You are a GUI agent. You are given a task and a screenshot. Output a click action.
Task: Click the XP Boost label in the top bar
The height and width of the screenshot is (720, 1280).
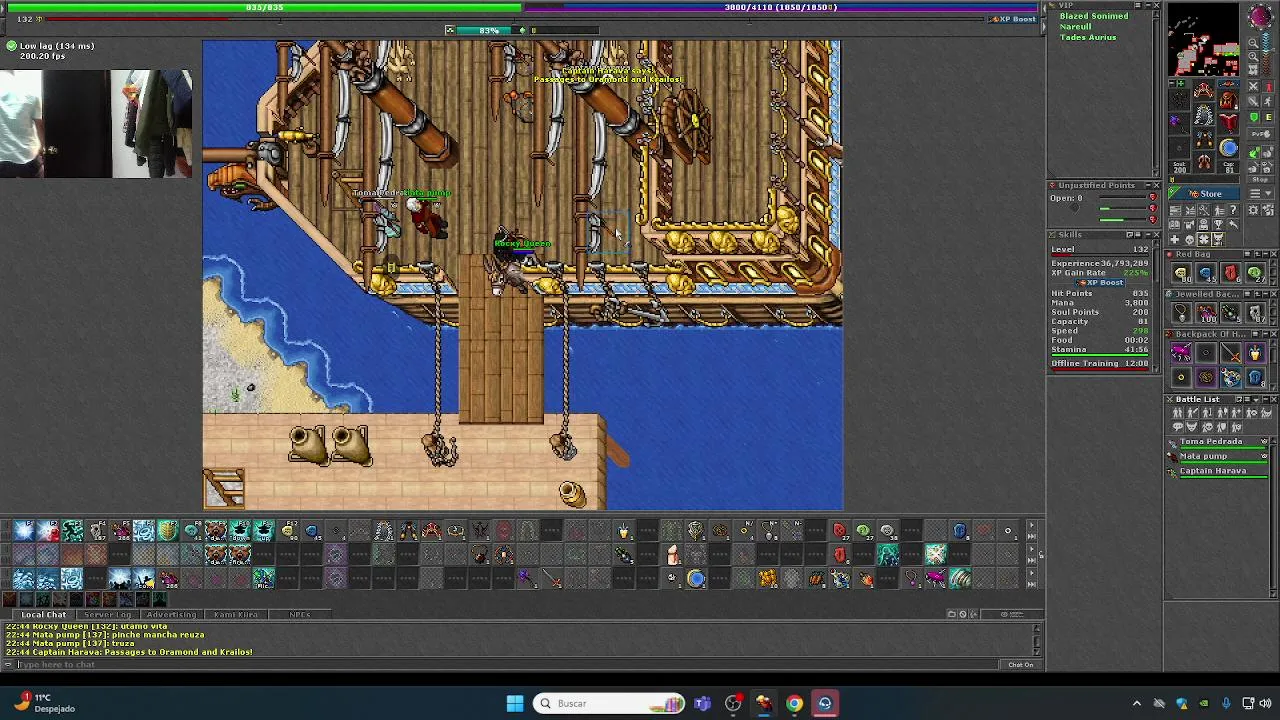(x=1012, y=19)
